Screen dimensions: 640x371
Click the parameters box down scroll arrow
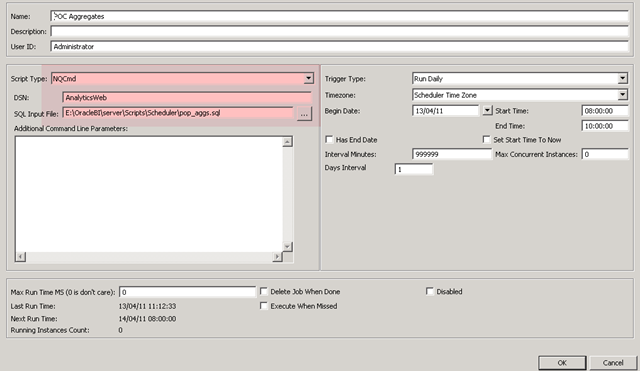tap(287, 247)
